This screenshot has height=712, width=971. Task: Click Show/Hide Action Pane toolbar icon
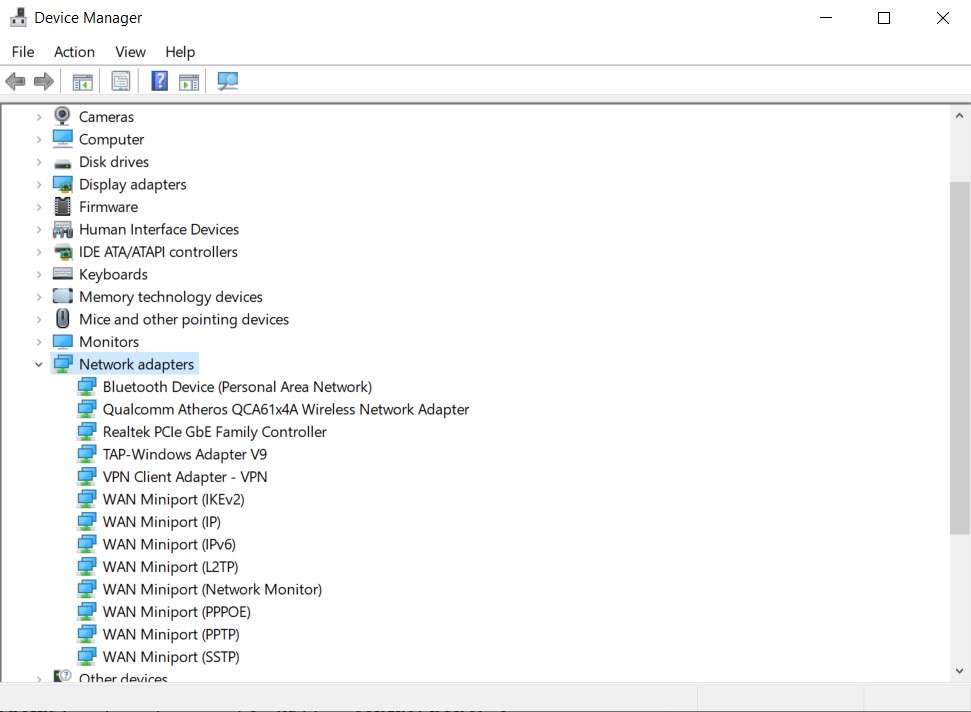189,81
